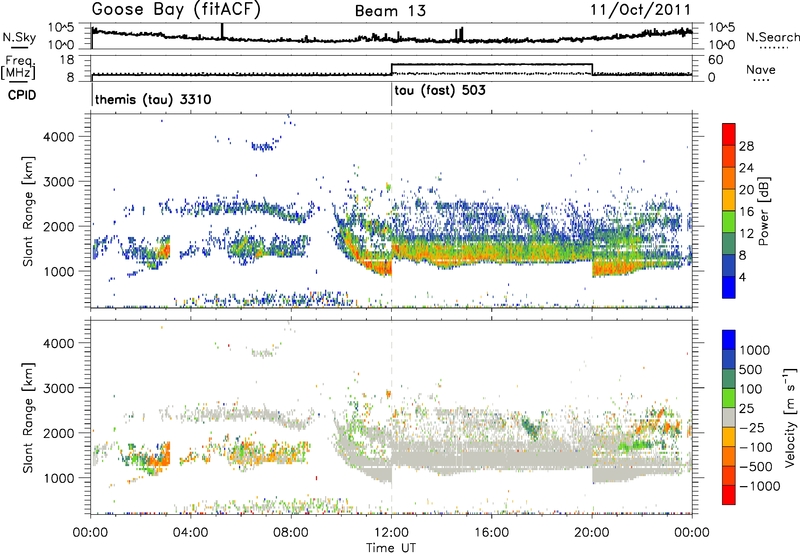Click the '28' tick on power colorbar
Image resolution: width=800 pixels, height=554 pixels.
tap(746, 146)
